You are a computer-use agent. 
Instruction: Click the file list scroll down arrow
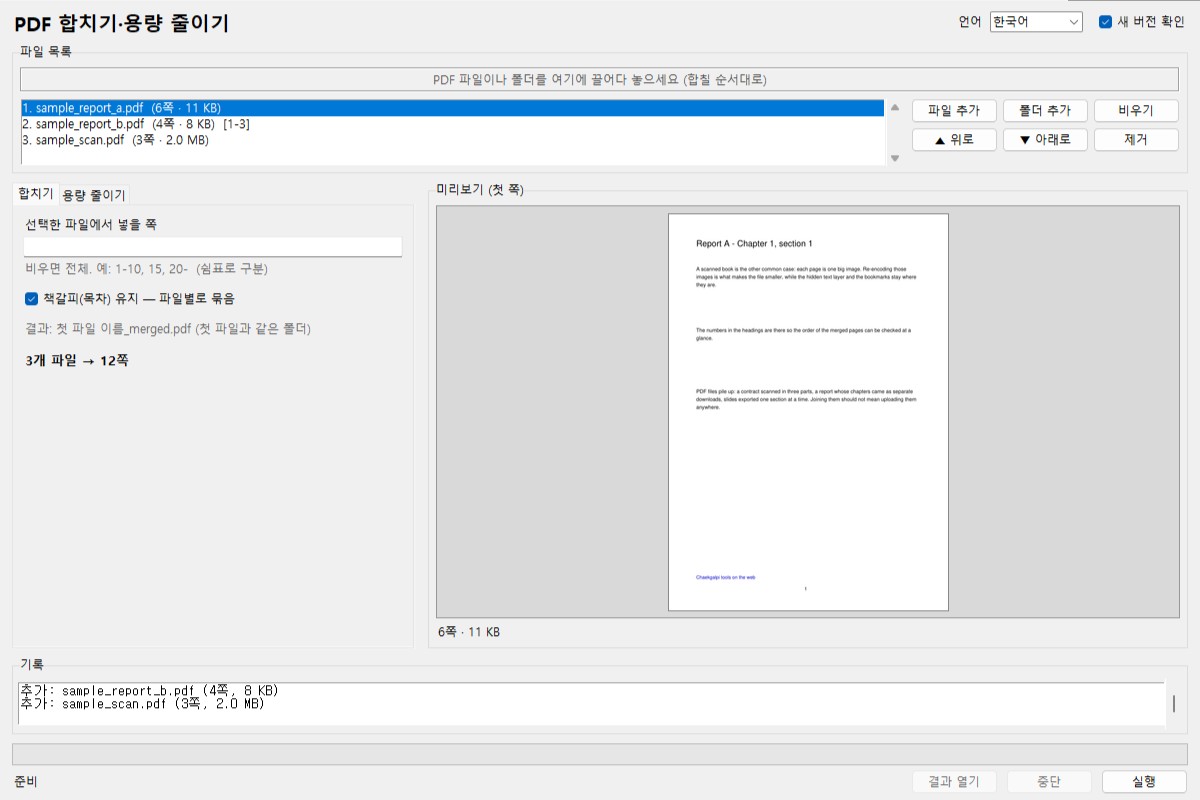[x=895, y=158]
